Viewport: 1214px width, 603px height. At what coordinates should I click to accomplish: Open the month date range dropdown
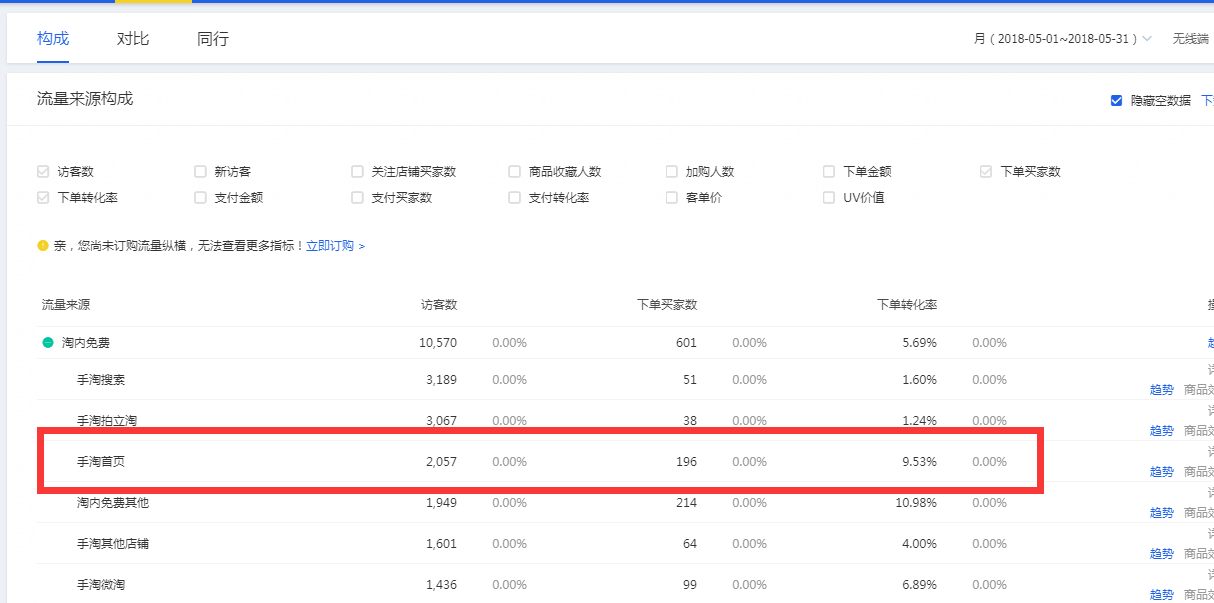(1063, 39)
